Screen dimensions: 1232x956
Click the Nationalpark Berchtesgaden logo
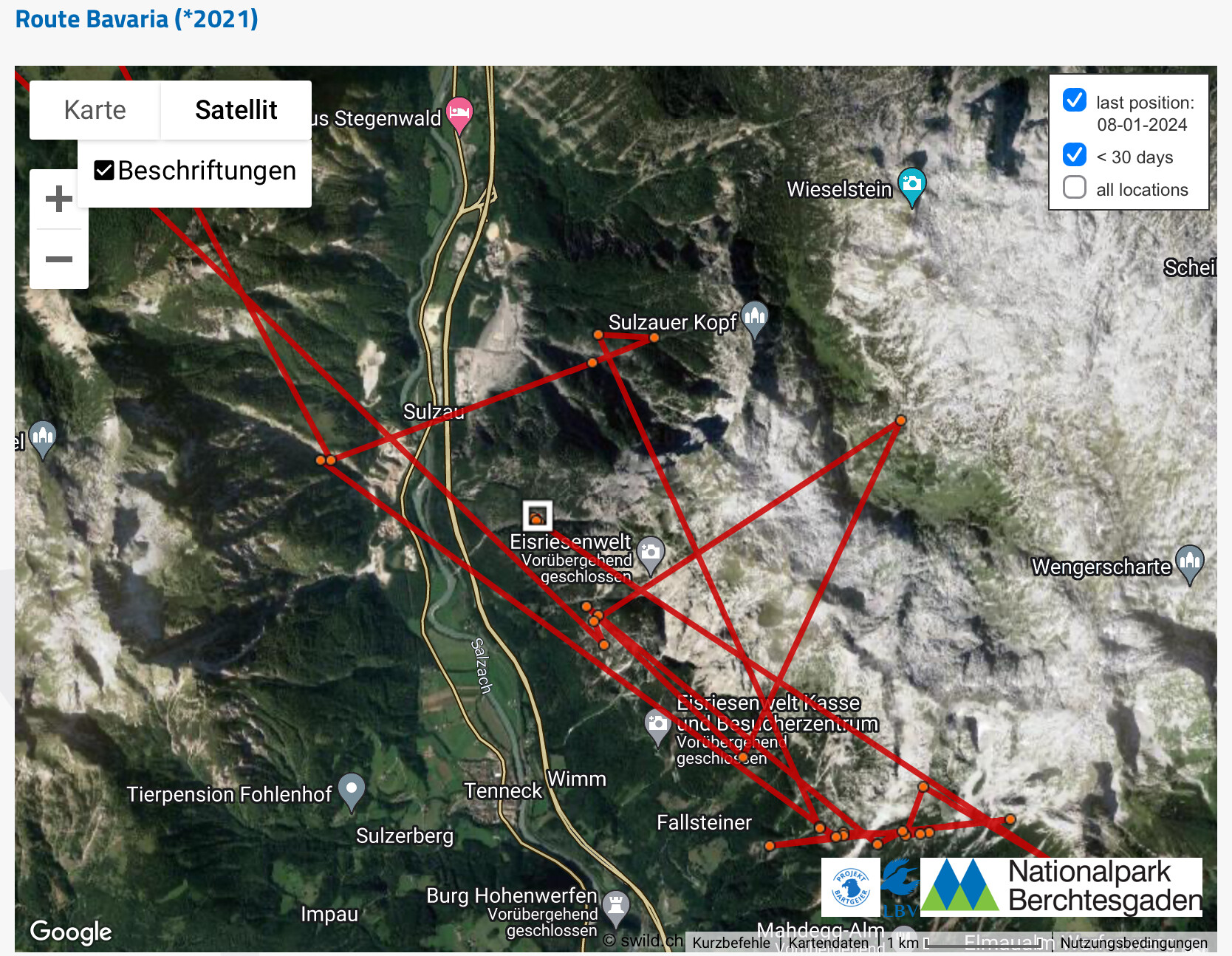point(1061,887)
